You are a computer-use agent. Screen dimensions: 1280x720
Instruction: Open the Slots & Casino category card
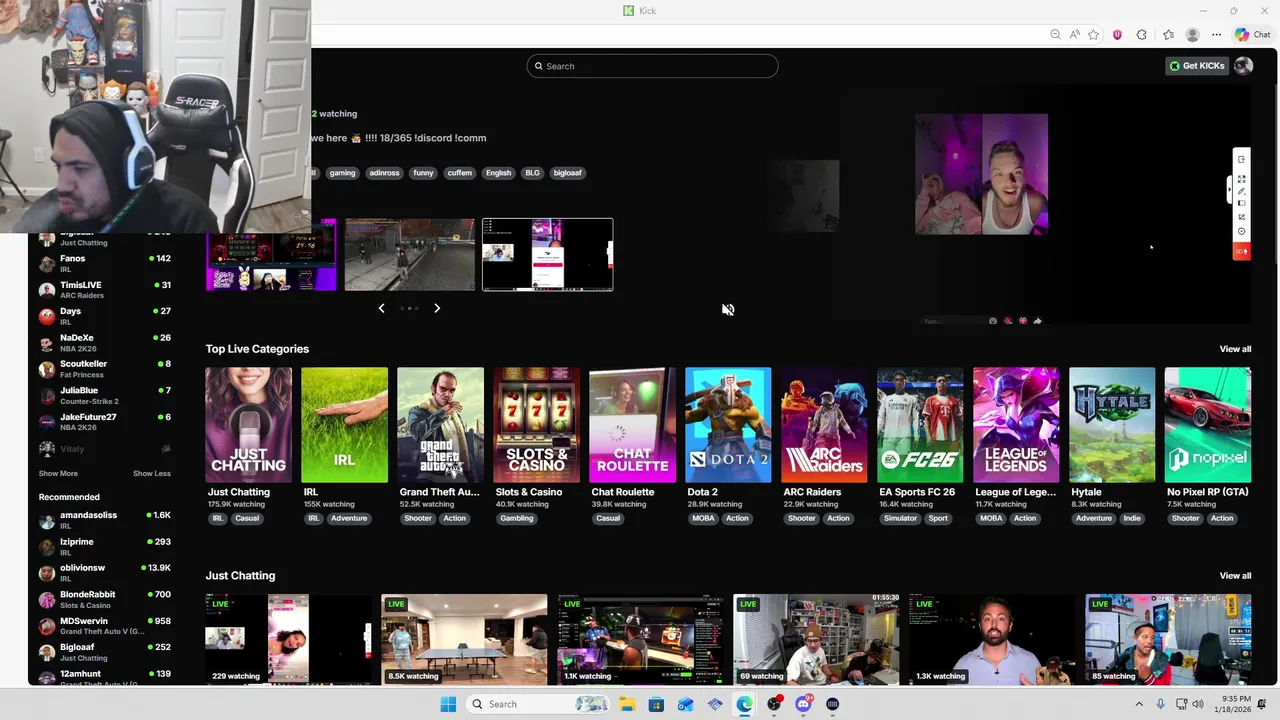pos(536,425)
